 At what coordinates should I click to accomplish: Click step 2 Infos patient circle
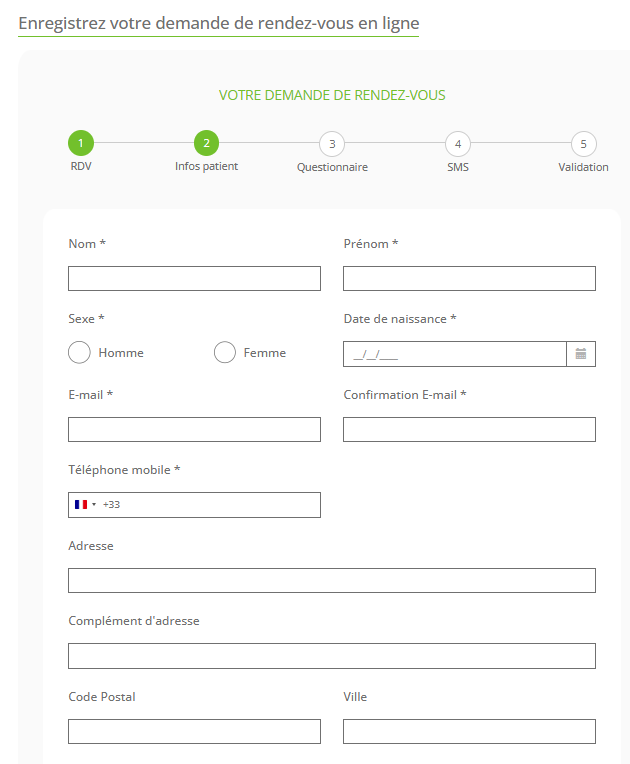point(206,143)
